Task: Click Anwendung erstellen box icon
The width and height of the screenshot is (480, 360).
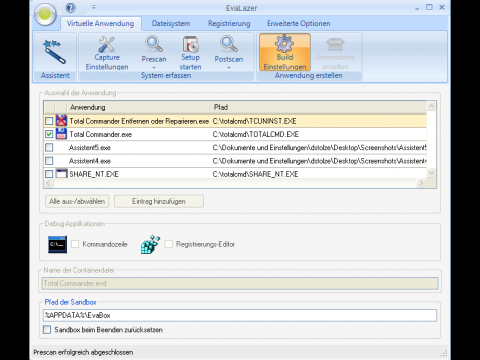Action: [335, 45]
